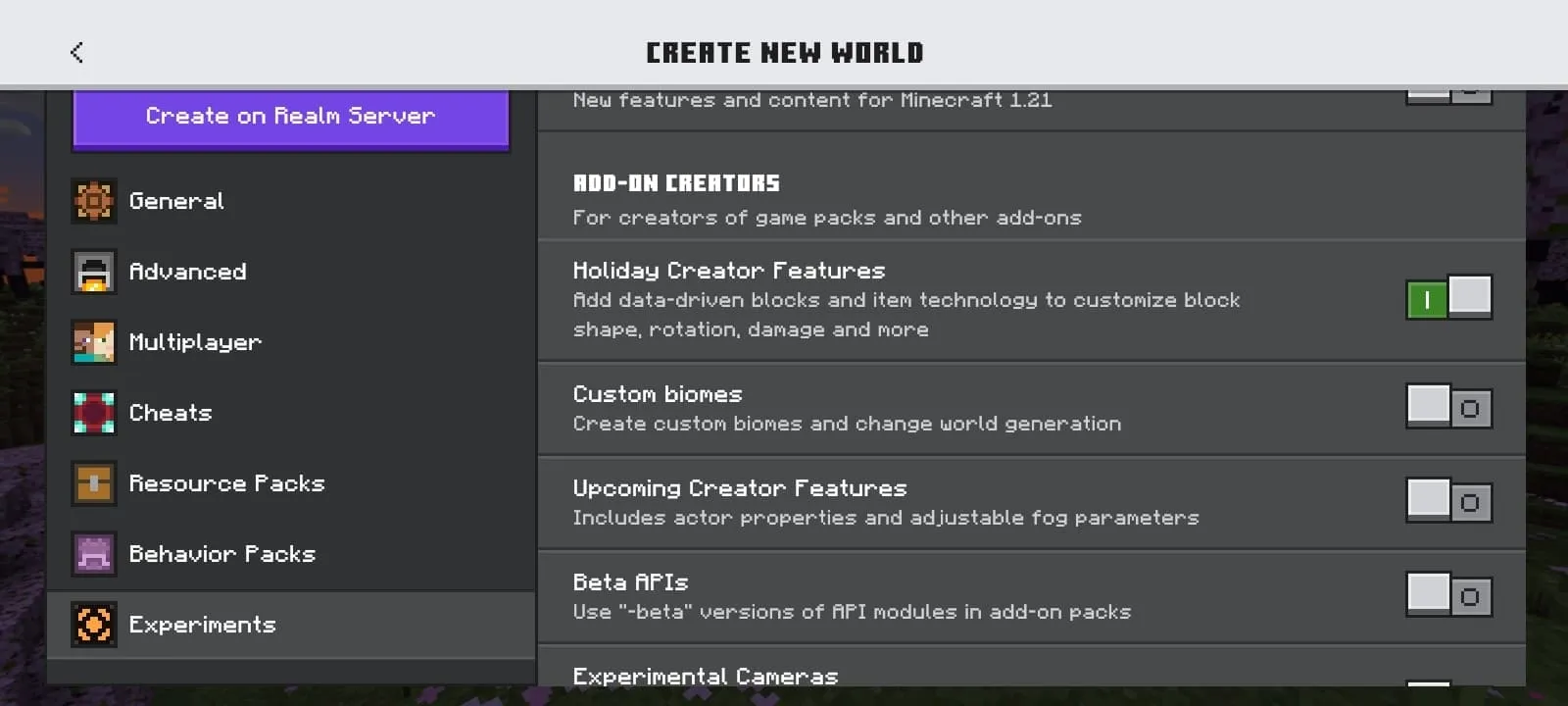Select the Cheats tab label
1568x706 pixels.
(171, 413)
